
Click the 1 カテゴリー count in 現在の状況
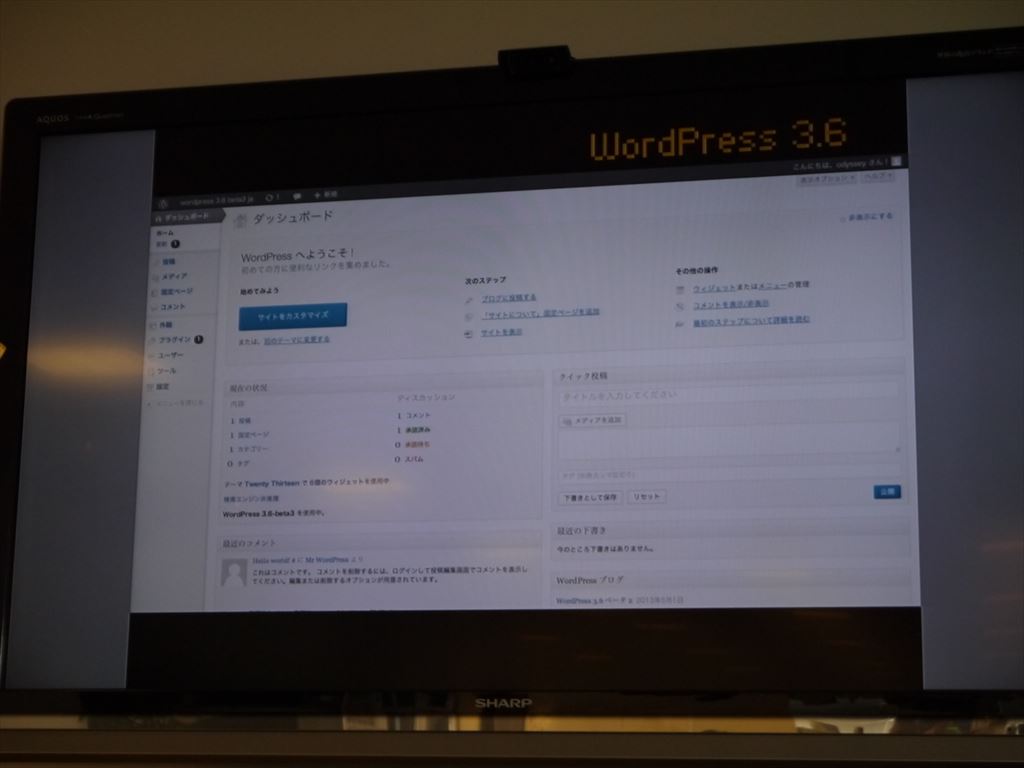point(248,449)
